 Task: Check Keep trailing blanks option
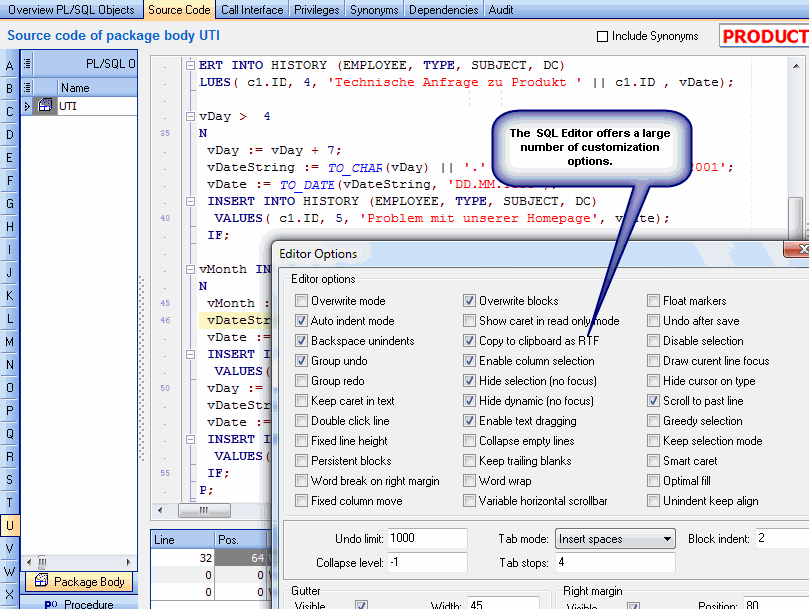coord(469,461)
